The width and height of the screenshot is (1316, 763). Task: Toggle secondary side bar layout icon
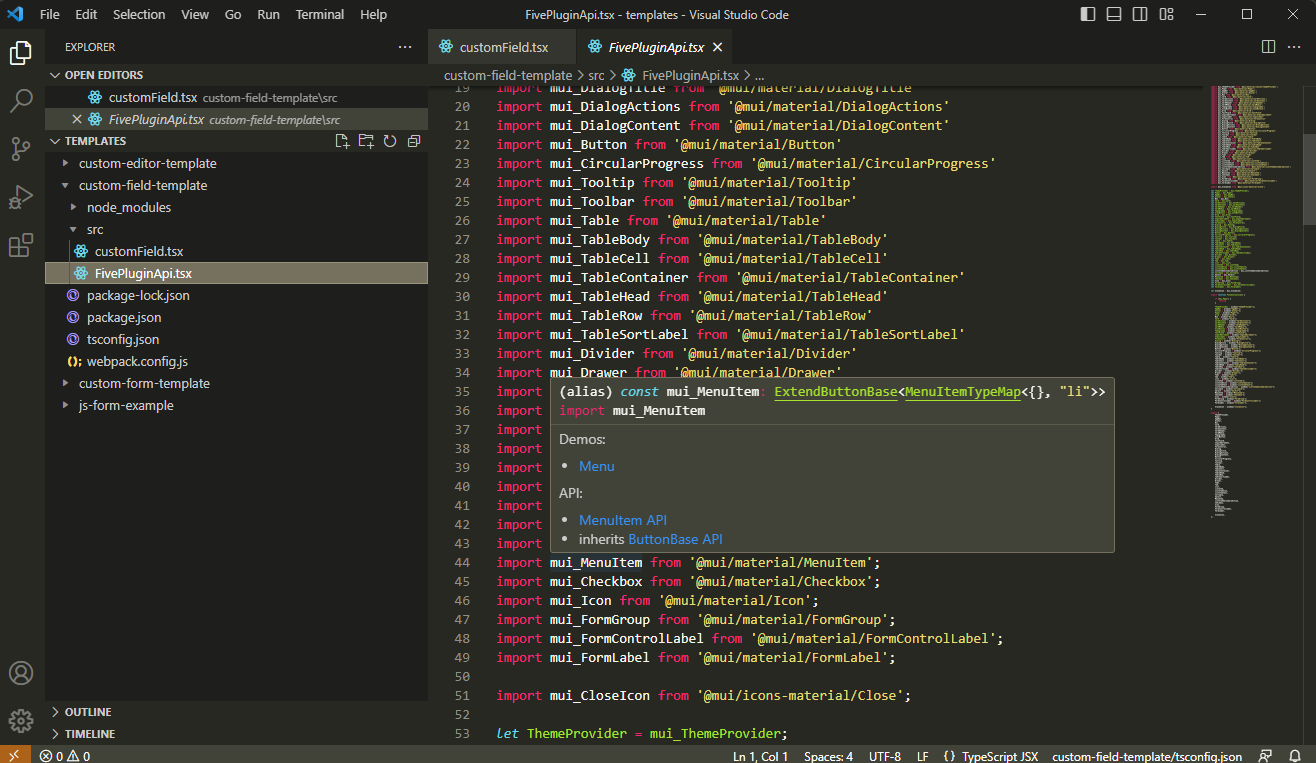pos(1140,15)
